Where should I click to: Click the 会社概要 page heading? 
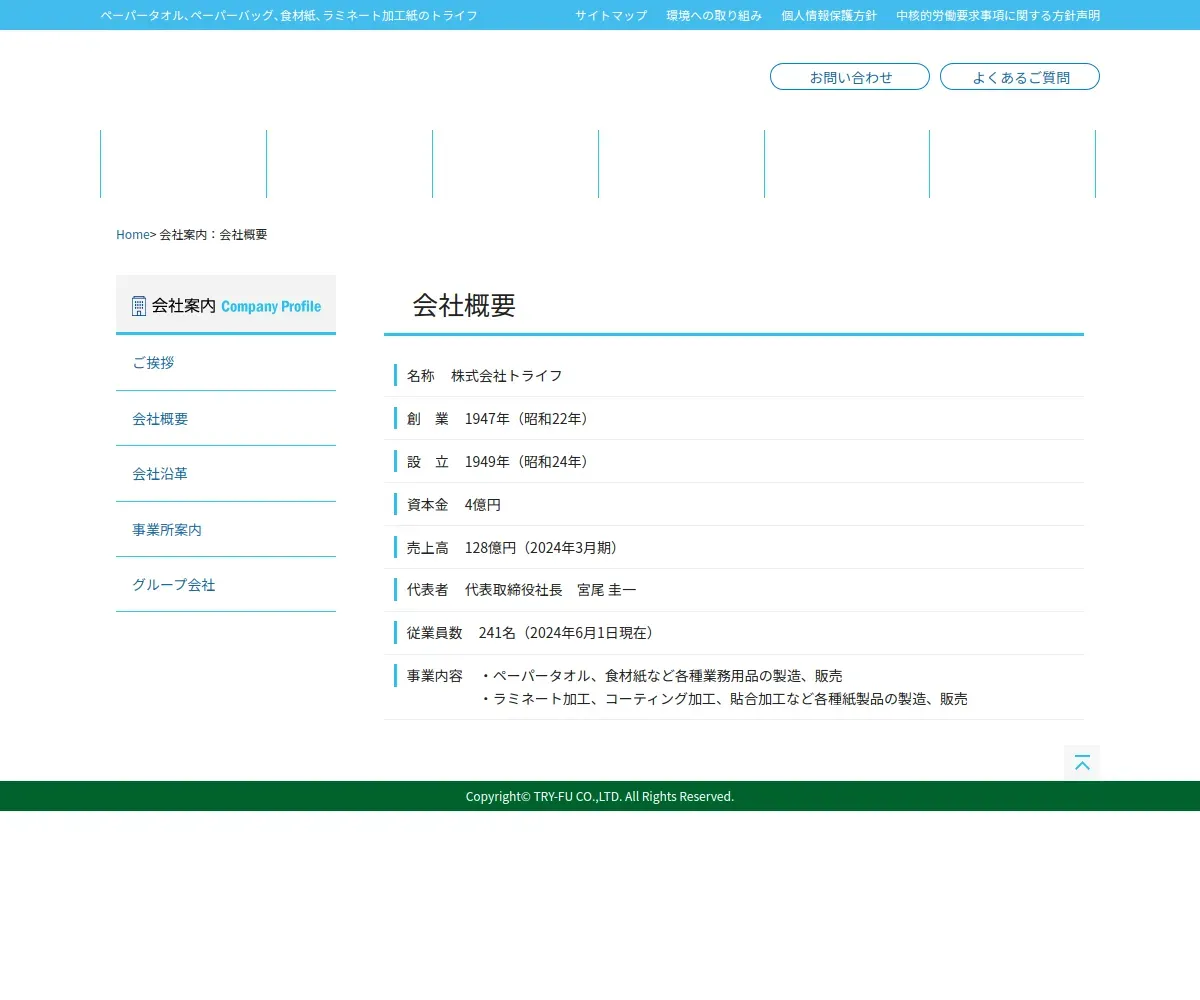[464, 305]
